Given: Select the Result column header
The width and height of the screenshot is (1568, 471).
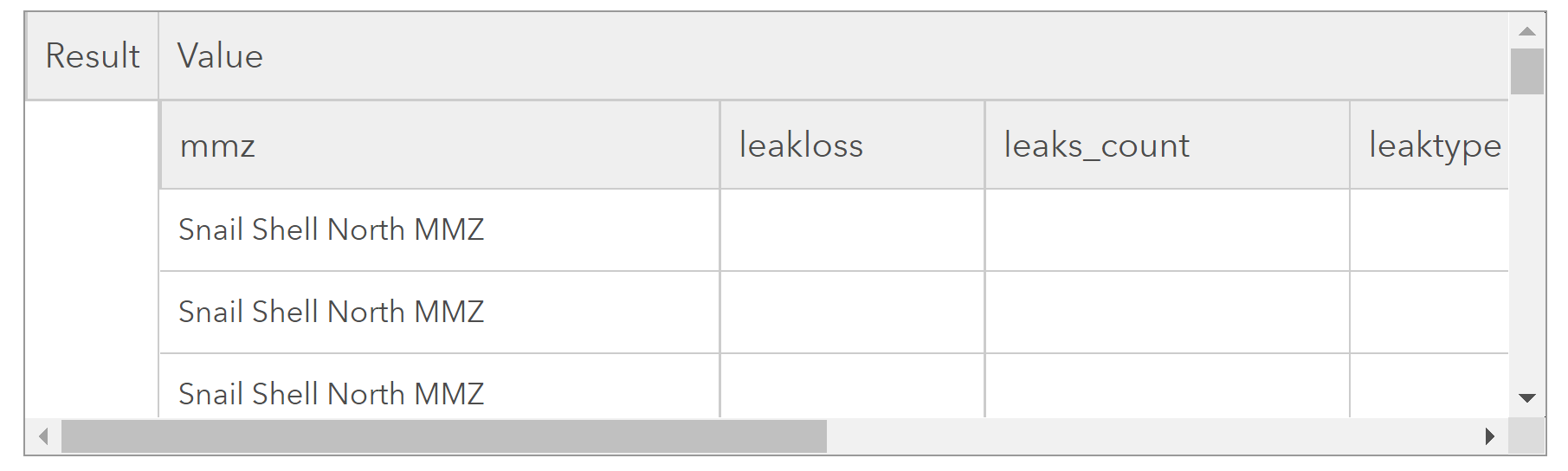Looking at the screenshot, I should pyautogui.click(x=93, y=56).
